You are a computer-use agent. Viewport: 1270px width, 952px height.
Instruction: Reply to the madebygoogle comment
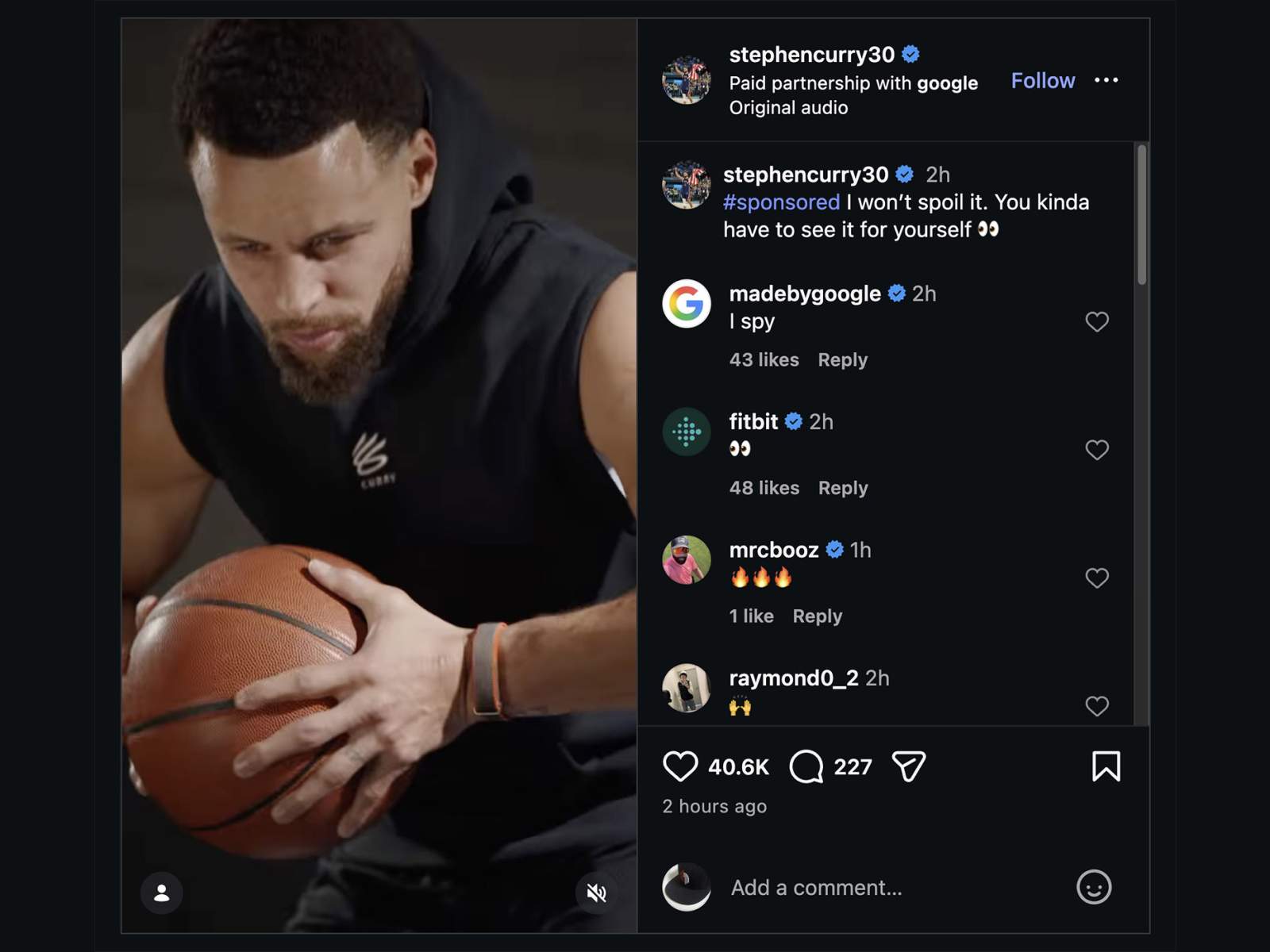pyautogui.click(x=842, y=360)
